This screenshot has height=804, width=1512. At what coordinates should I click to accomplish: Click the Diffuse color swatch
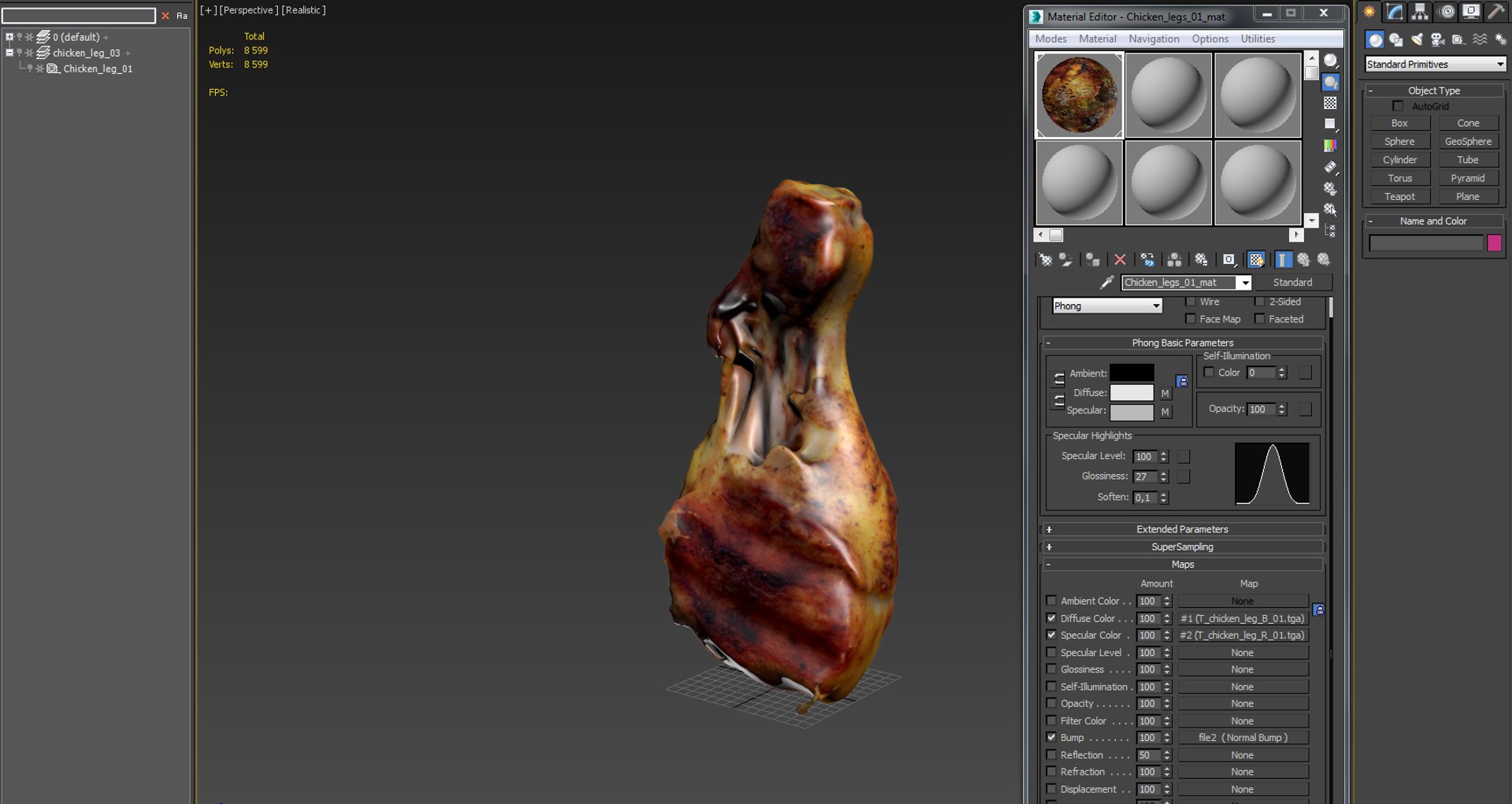(x=1132, y=392)
